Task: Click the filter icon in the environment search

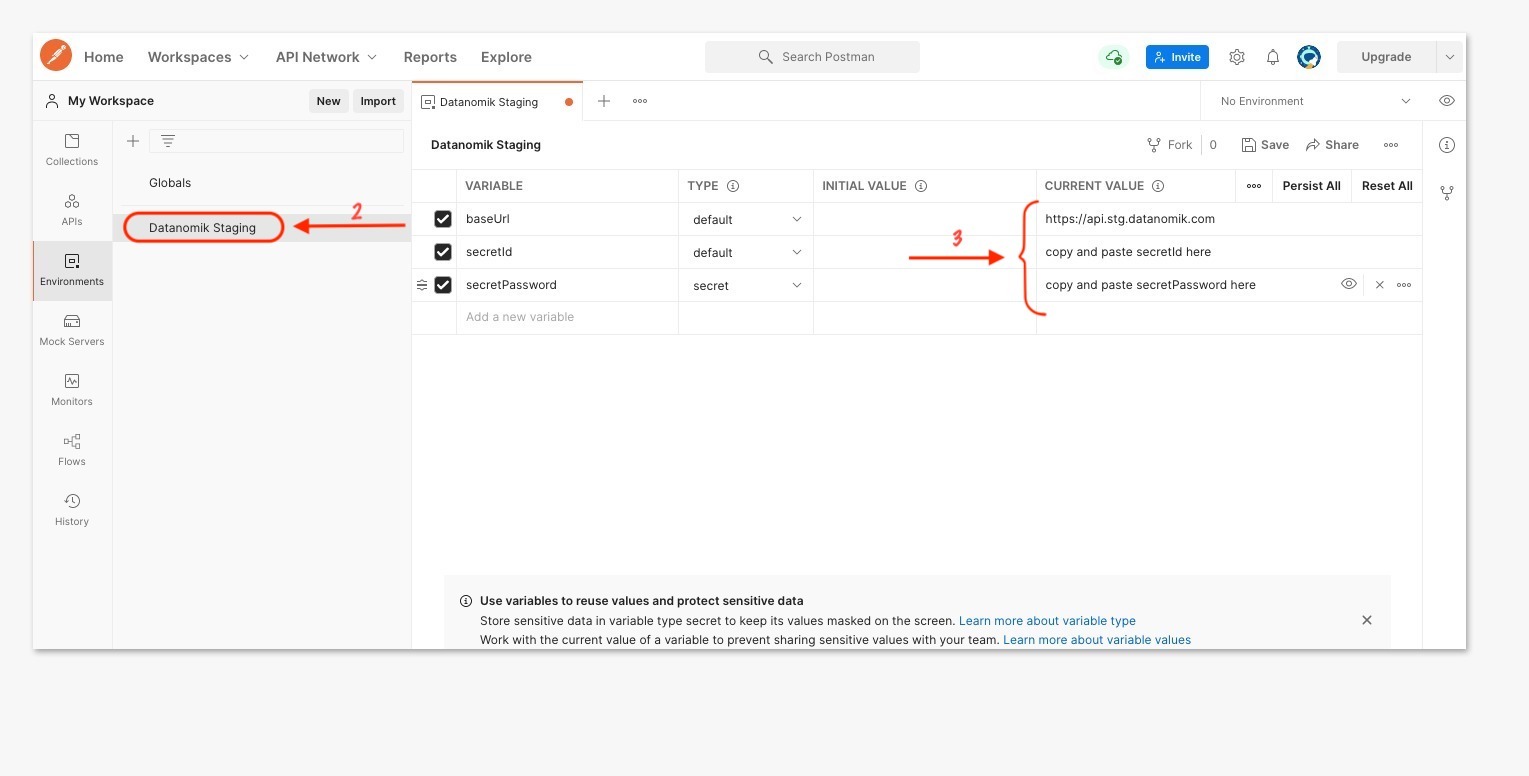Action: coord(168,141)
